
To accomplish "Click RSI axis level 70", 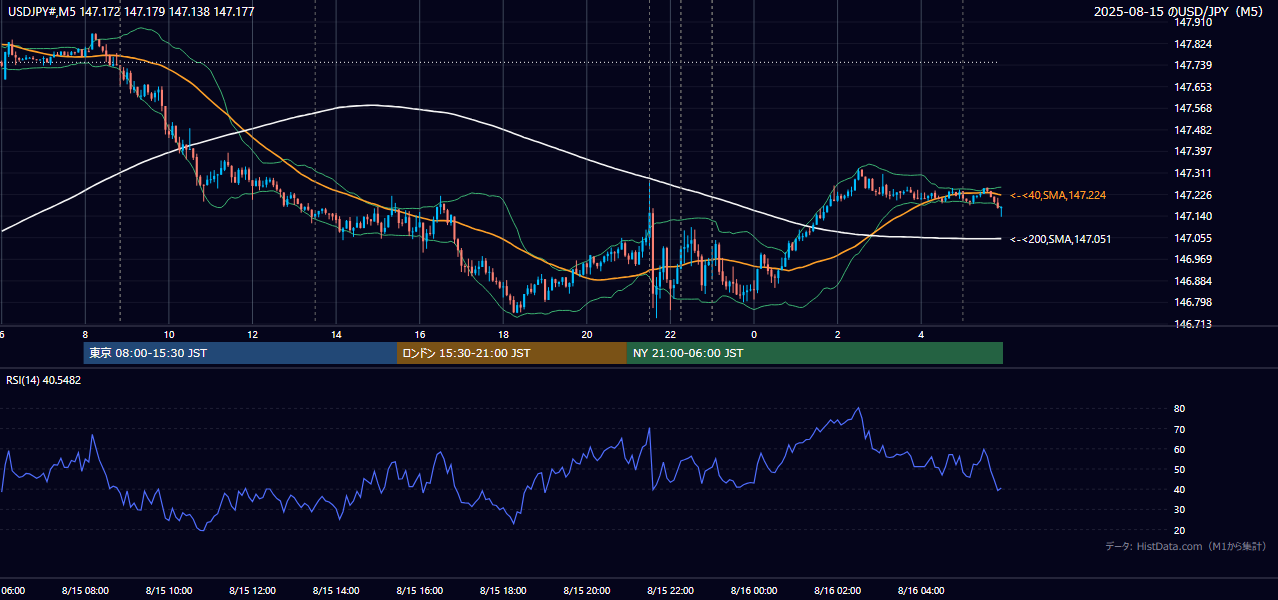I will (1179, 429).
